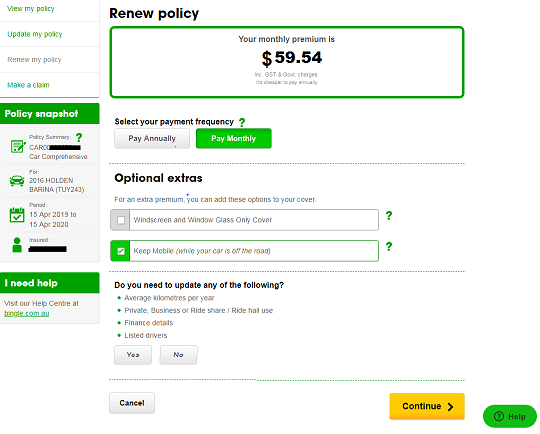
Task: Click the calendar period icon
Action: (17, 215)
